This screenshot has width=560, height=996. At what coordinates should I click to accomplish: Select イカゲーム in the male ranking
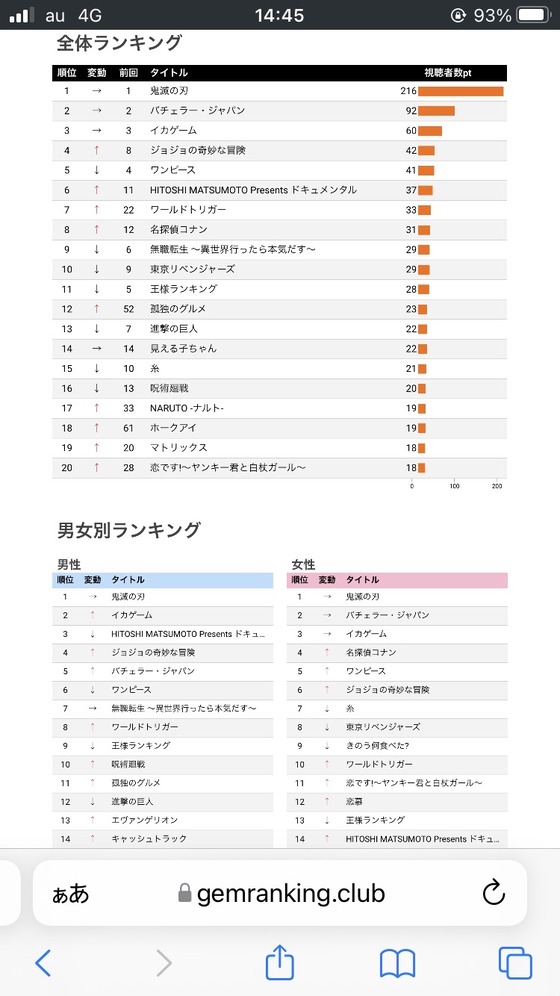pyautogui.click(x=131, y=615)
